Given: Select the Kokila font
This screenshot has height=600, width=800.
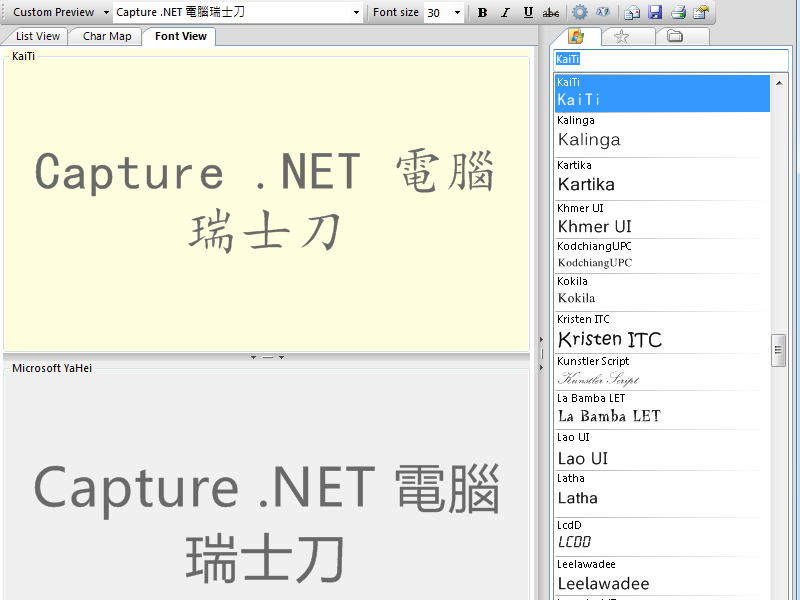Looking at the screenshot, I should [x=662, y=292].
